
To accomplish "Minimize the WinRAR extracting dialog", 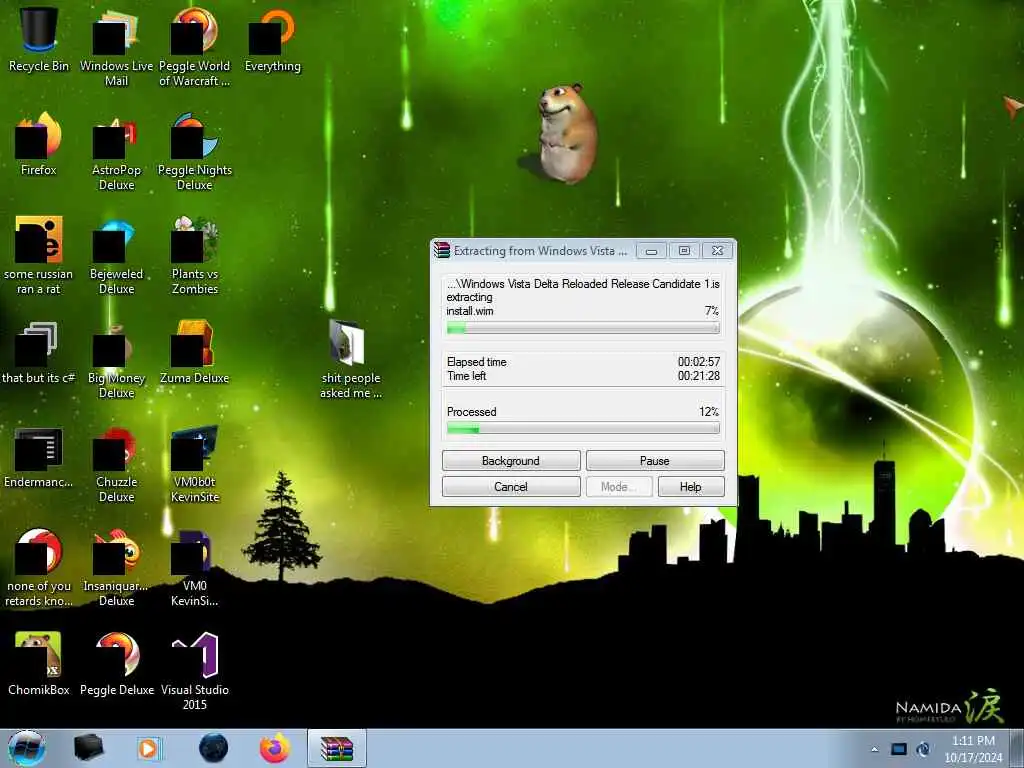I will point(651,251).
